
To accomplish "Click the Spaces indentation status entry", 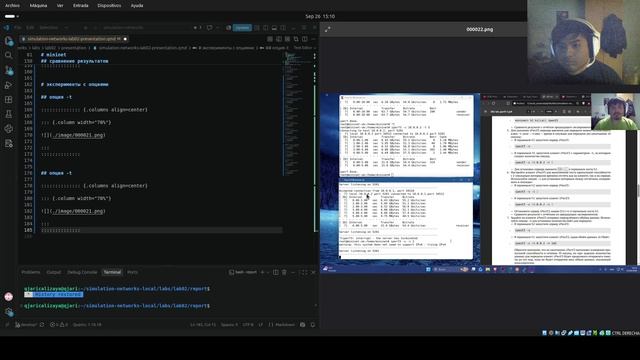I will click(x=229, y=325).
